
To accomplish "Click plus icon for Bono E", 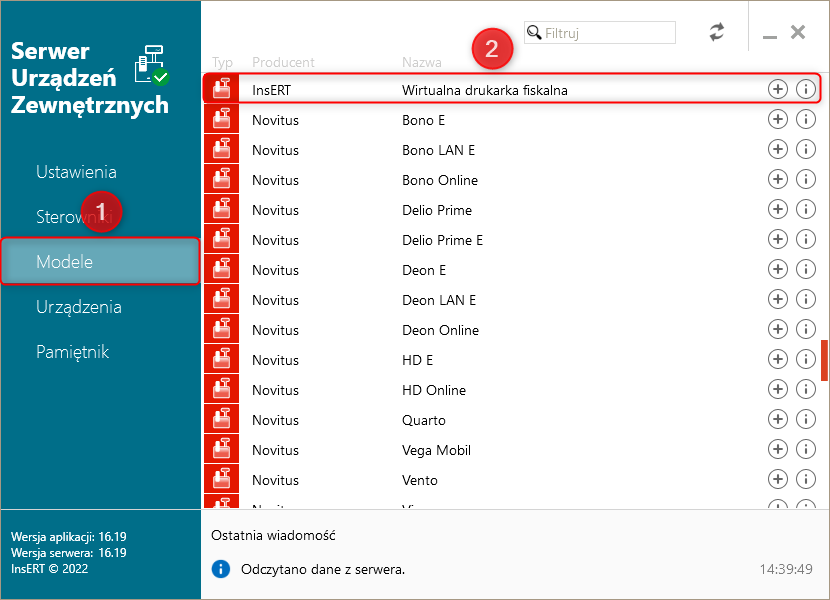I will (x=777, y=119).
